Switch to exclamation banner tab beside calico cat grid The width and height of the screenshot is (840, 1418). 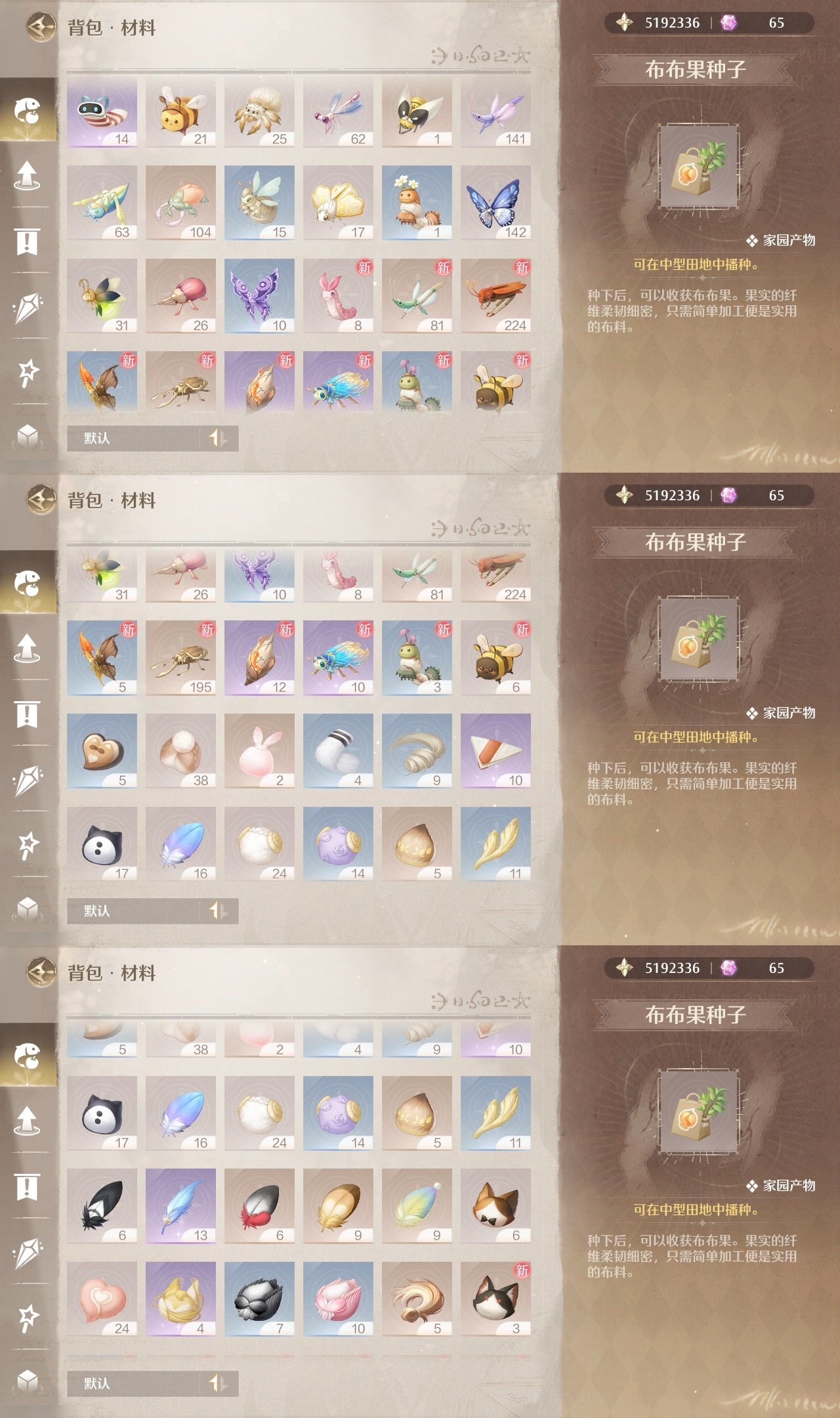pyautogui.click(x=28, y=1187)
